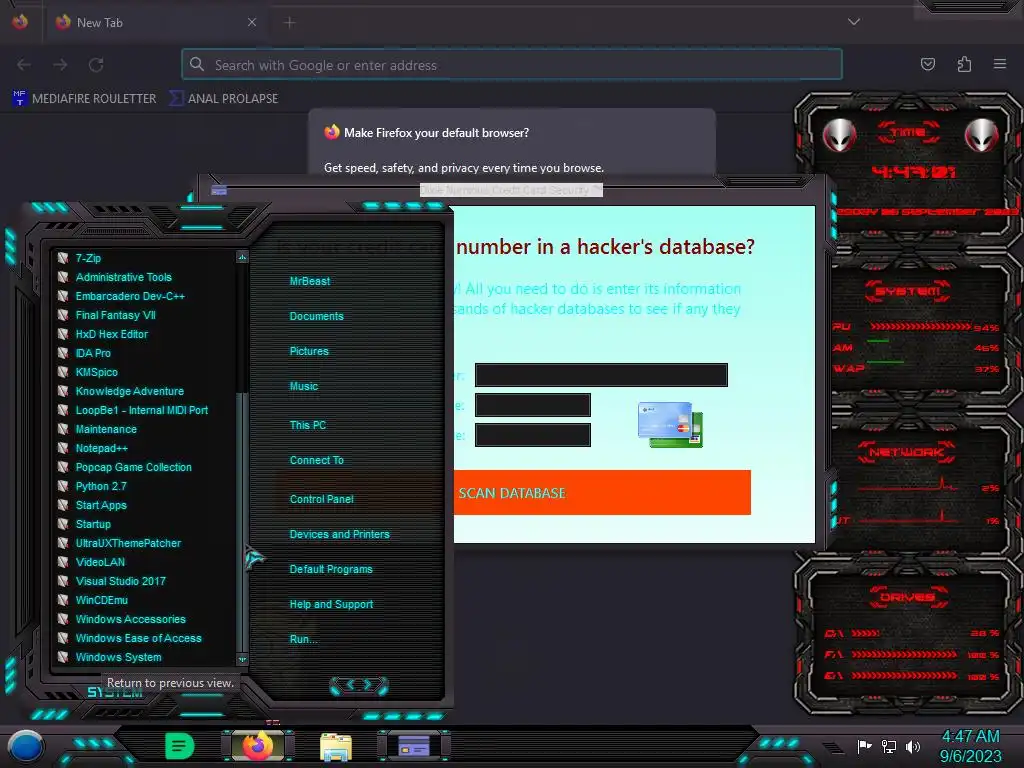Screen dimensions: 1024x768
Task: Expand the Start Apps folder
Action: [x=101, y=504]
